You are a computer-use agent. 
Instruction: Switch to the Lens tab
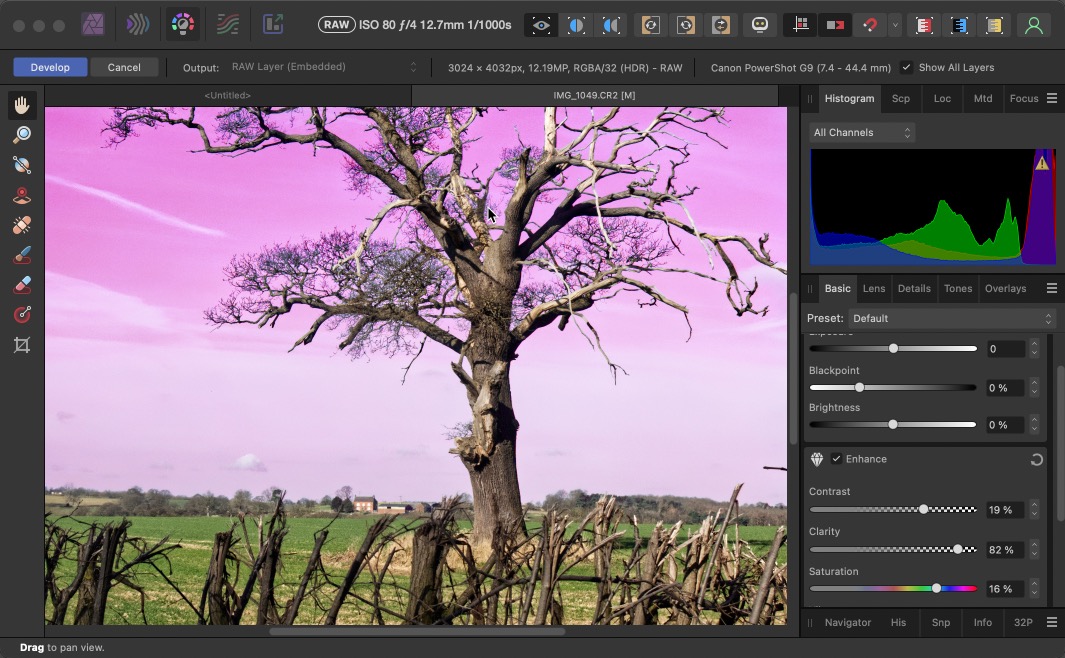click(x=874, y=288)
